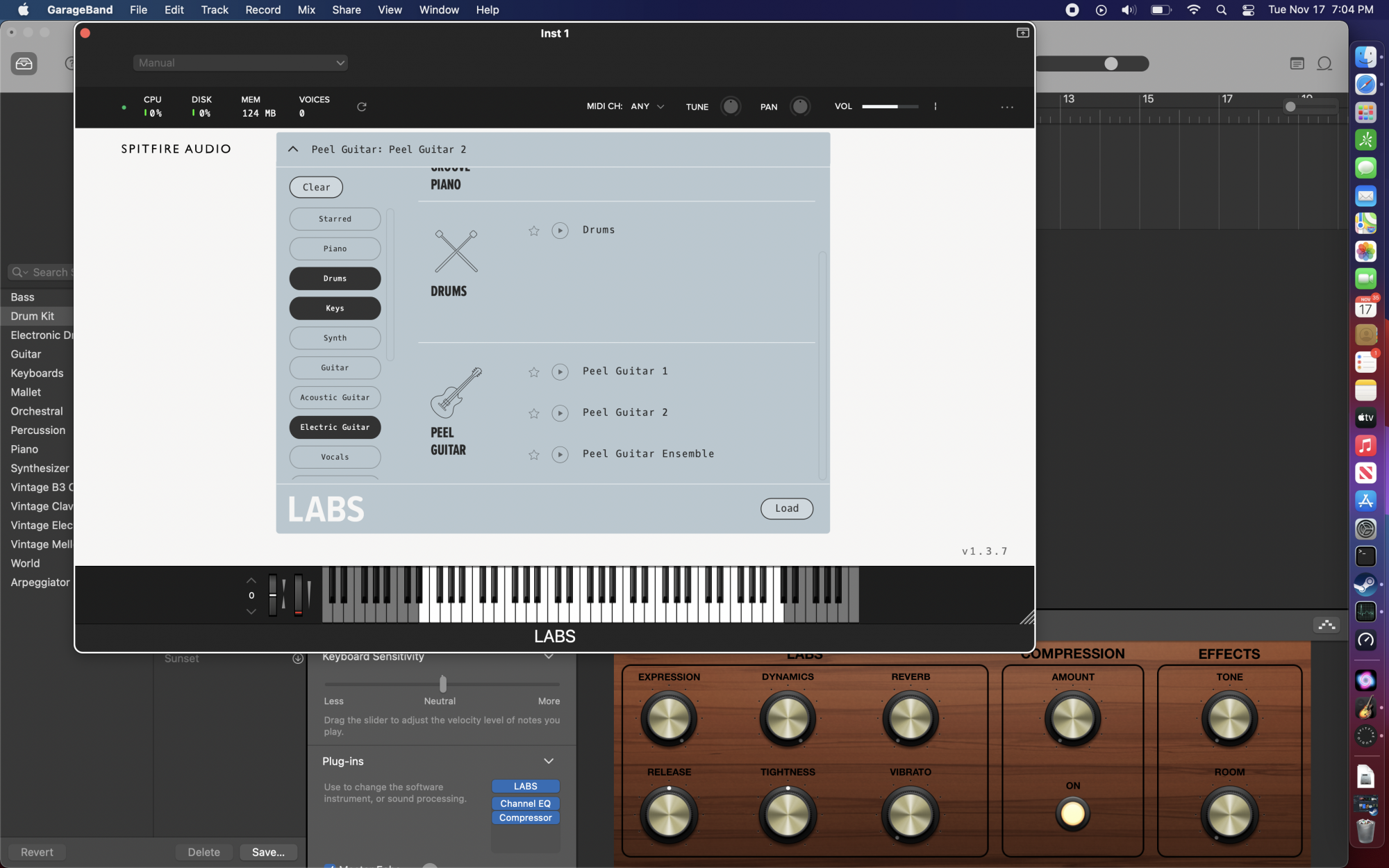
Task: Toggle the Drums filter tag
Action: [335, 278]
